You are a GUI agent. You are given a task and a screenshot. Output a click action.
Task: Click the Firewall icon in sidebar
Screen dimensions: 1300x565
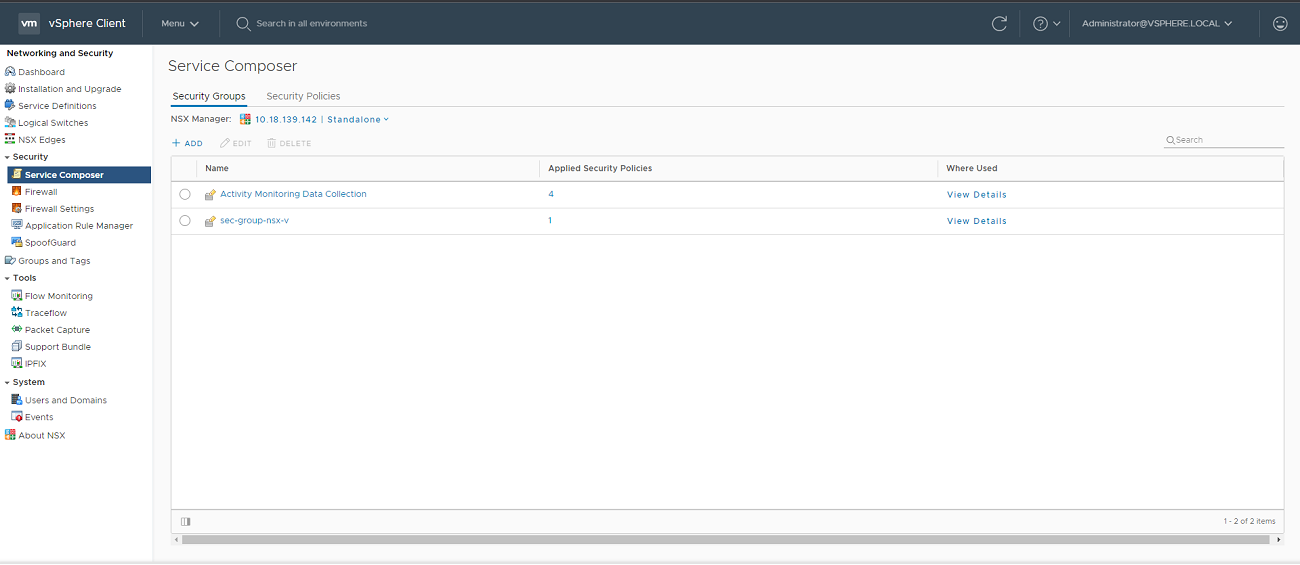click(x=16, y=192)
